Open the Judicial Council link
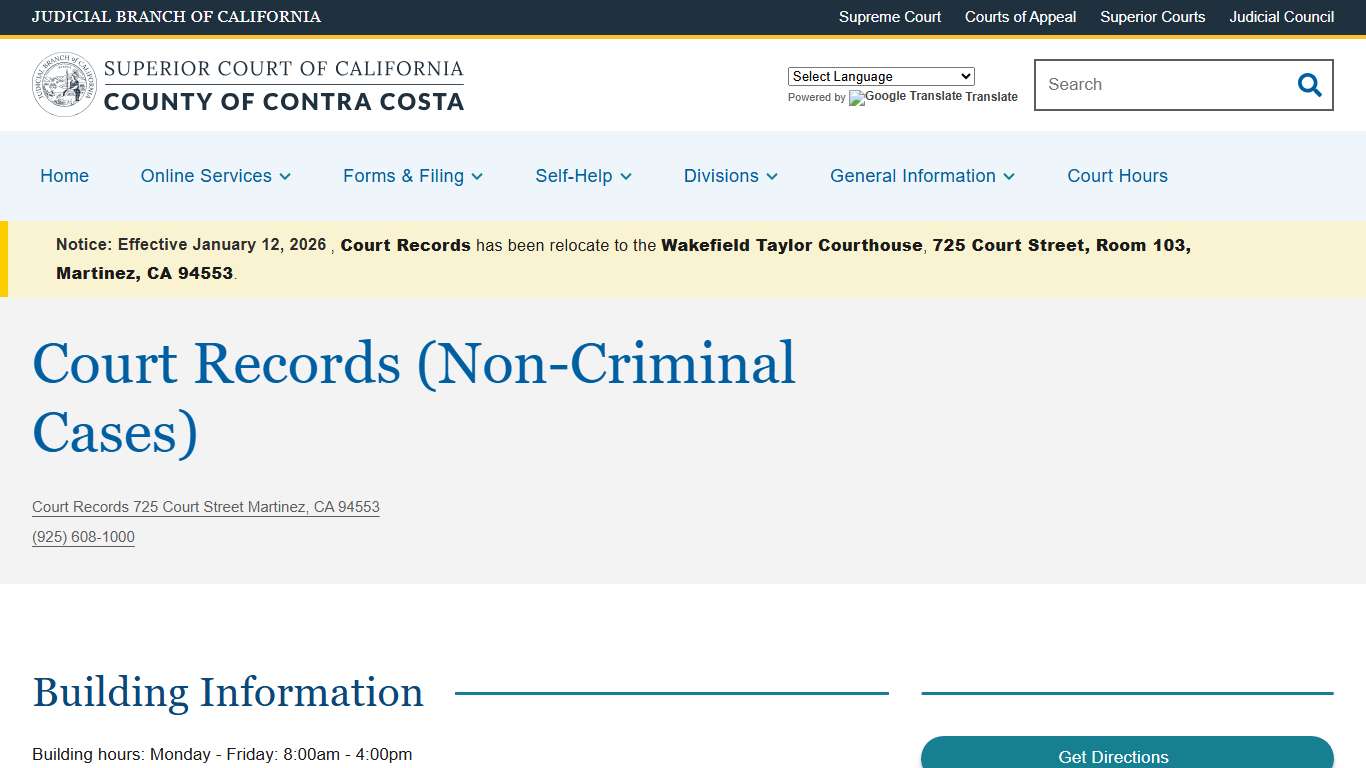 1281,17
